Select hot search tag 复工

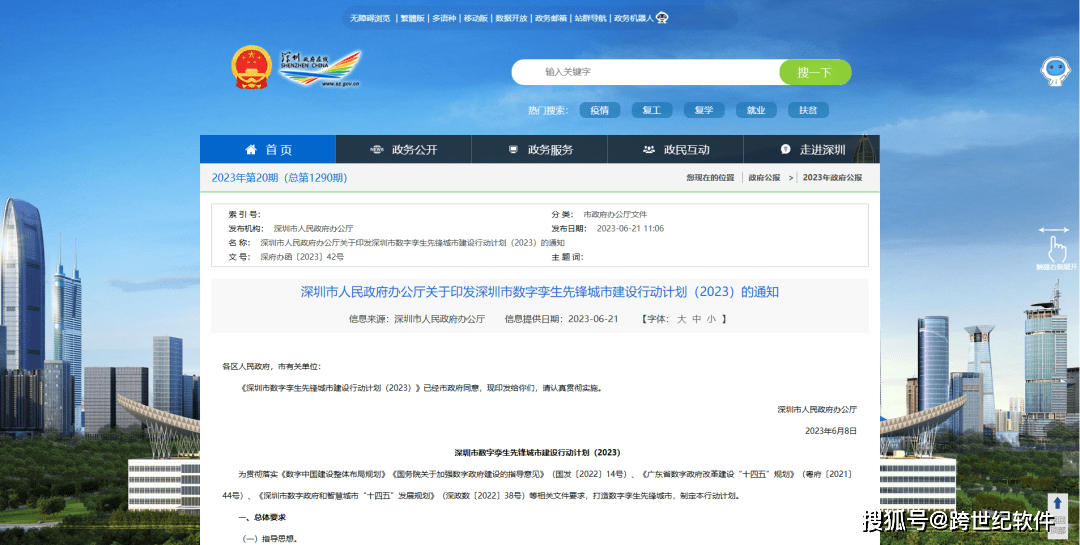point(652,110)
